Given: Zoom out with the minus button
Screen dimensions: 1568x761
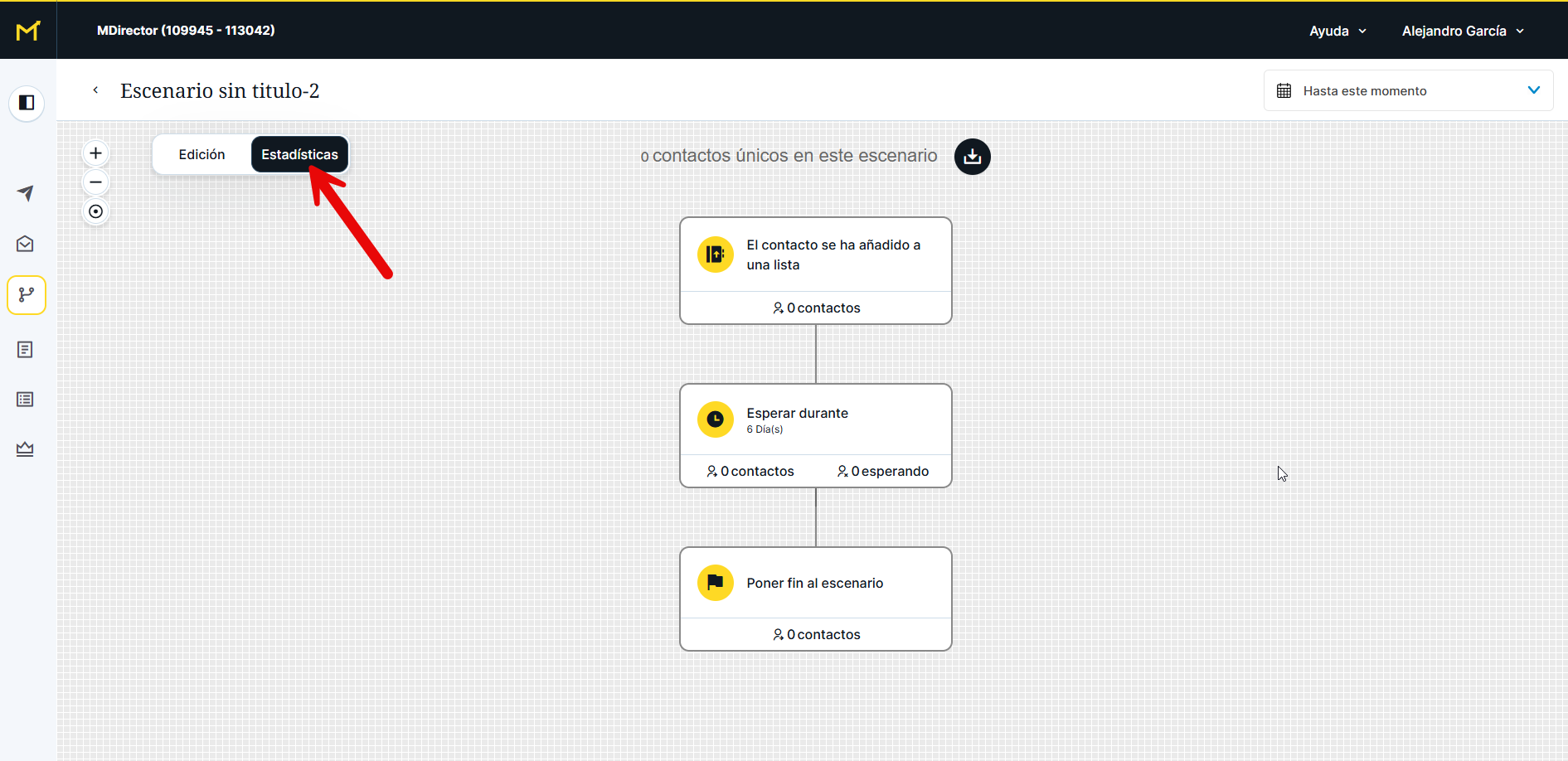Looking at the screenshot, I should [96, 182].
